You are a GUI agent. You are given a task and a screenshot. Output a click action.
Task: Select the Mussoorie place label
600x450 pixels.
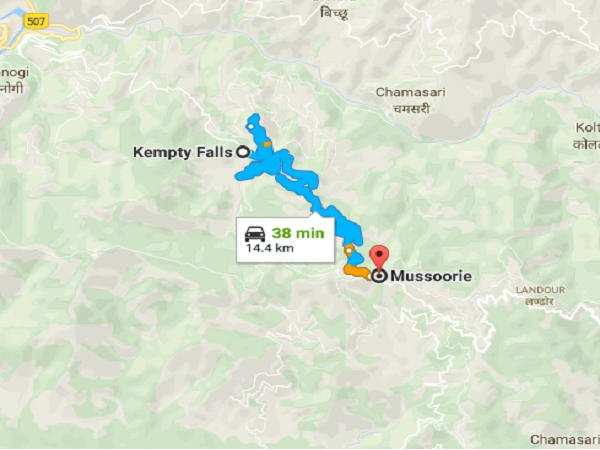click(431, 276)
